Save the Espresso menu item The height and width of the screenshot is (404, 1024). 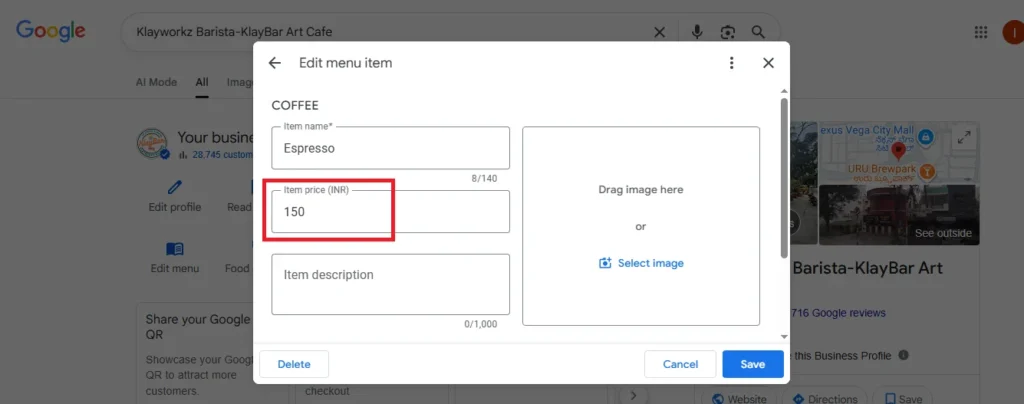pyautogui.click(x=753, y=364)
